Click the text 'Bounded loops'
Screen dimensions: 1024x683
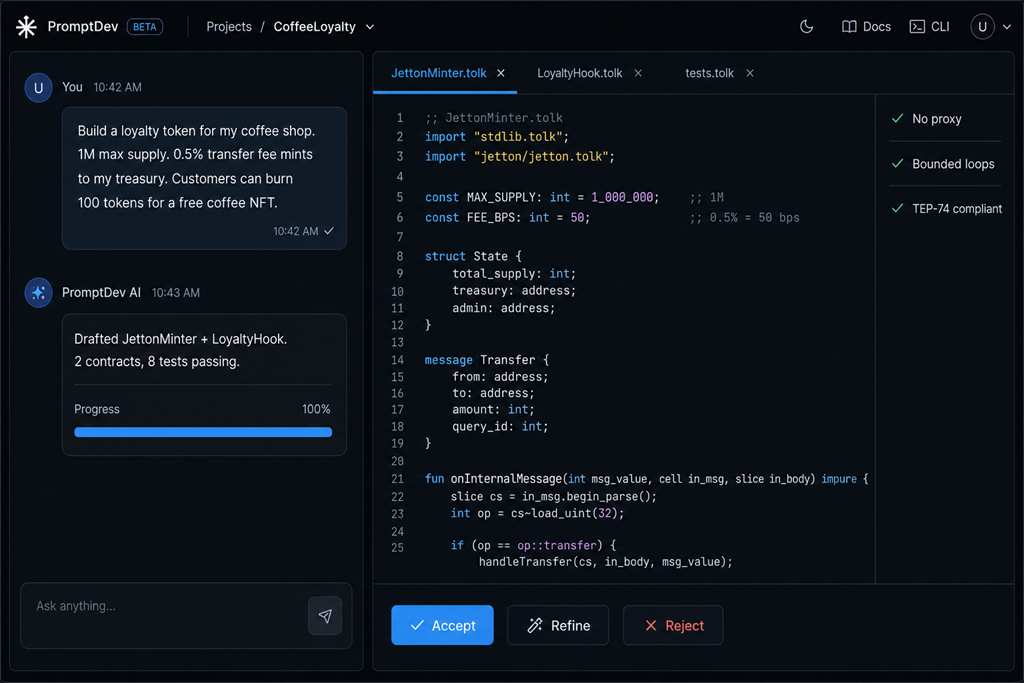953,164
